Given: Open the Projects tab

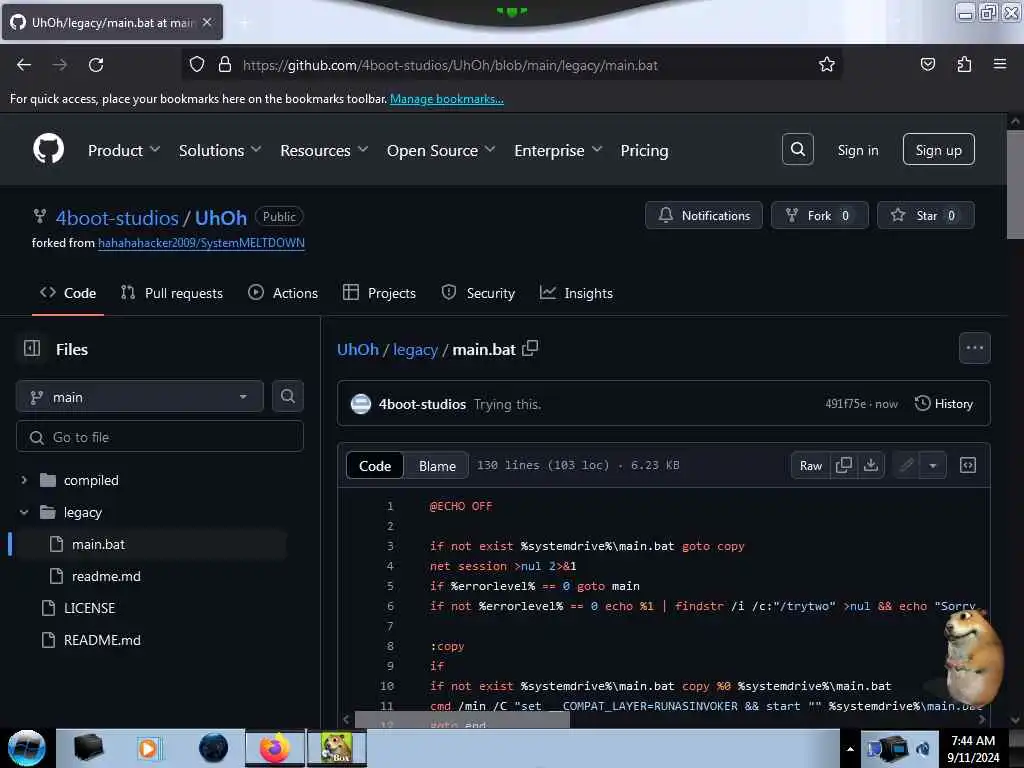Looking at the screenshot, I should 379,293.
